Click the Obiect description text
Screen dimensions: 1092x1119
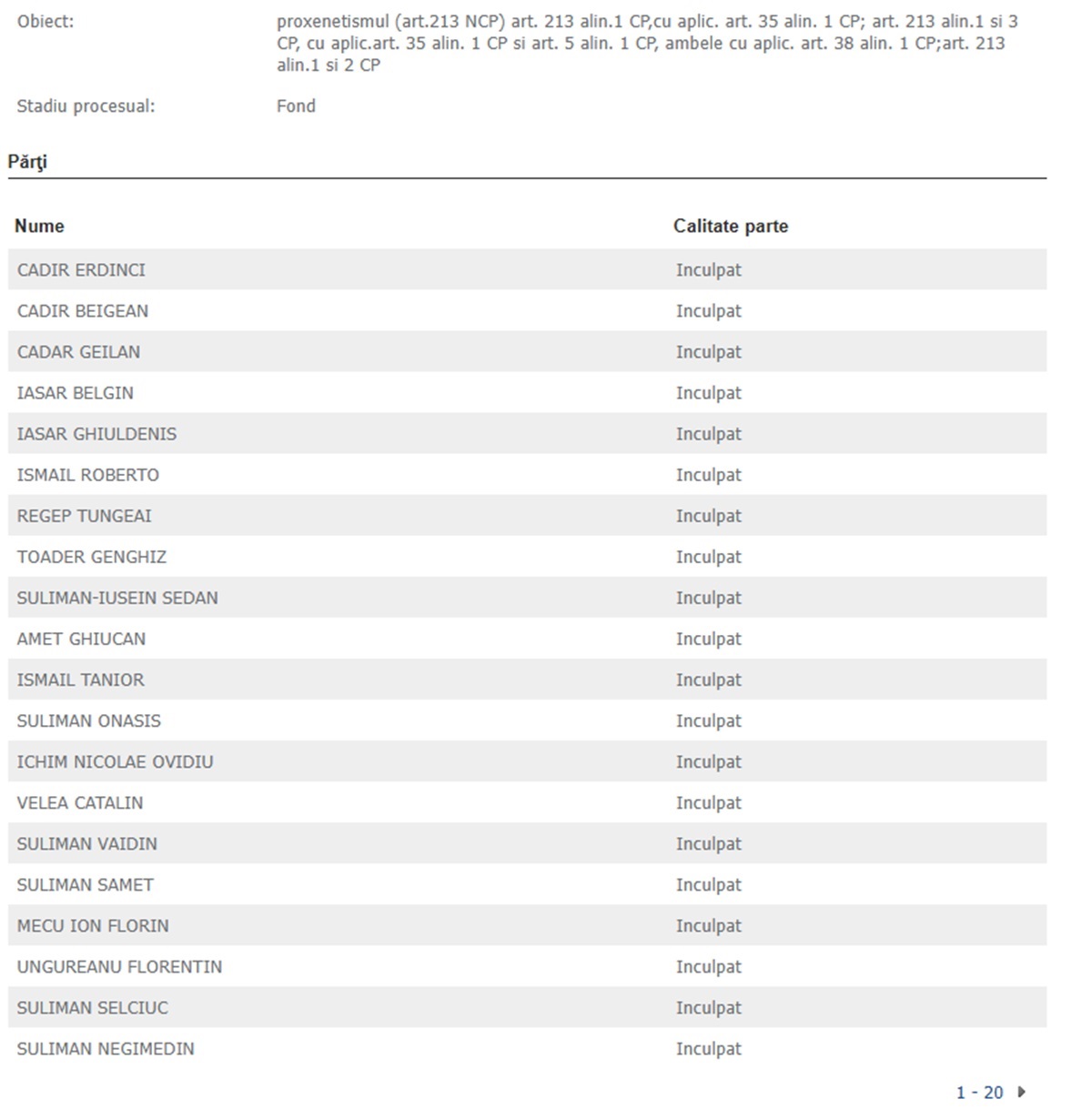pos(647,43)
